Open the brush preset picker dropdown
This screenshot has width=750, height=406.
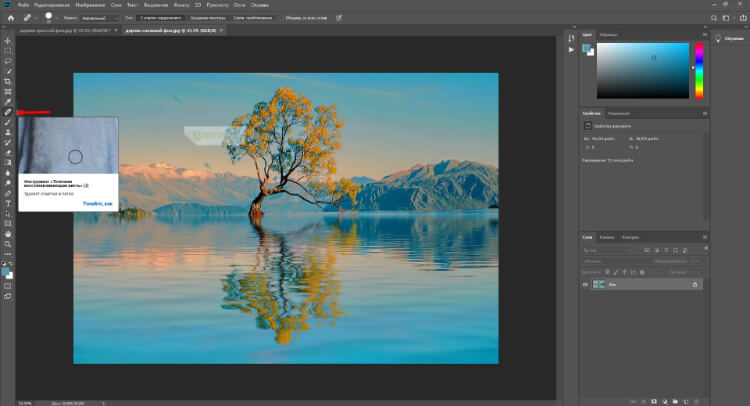50,17
